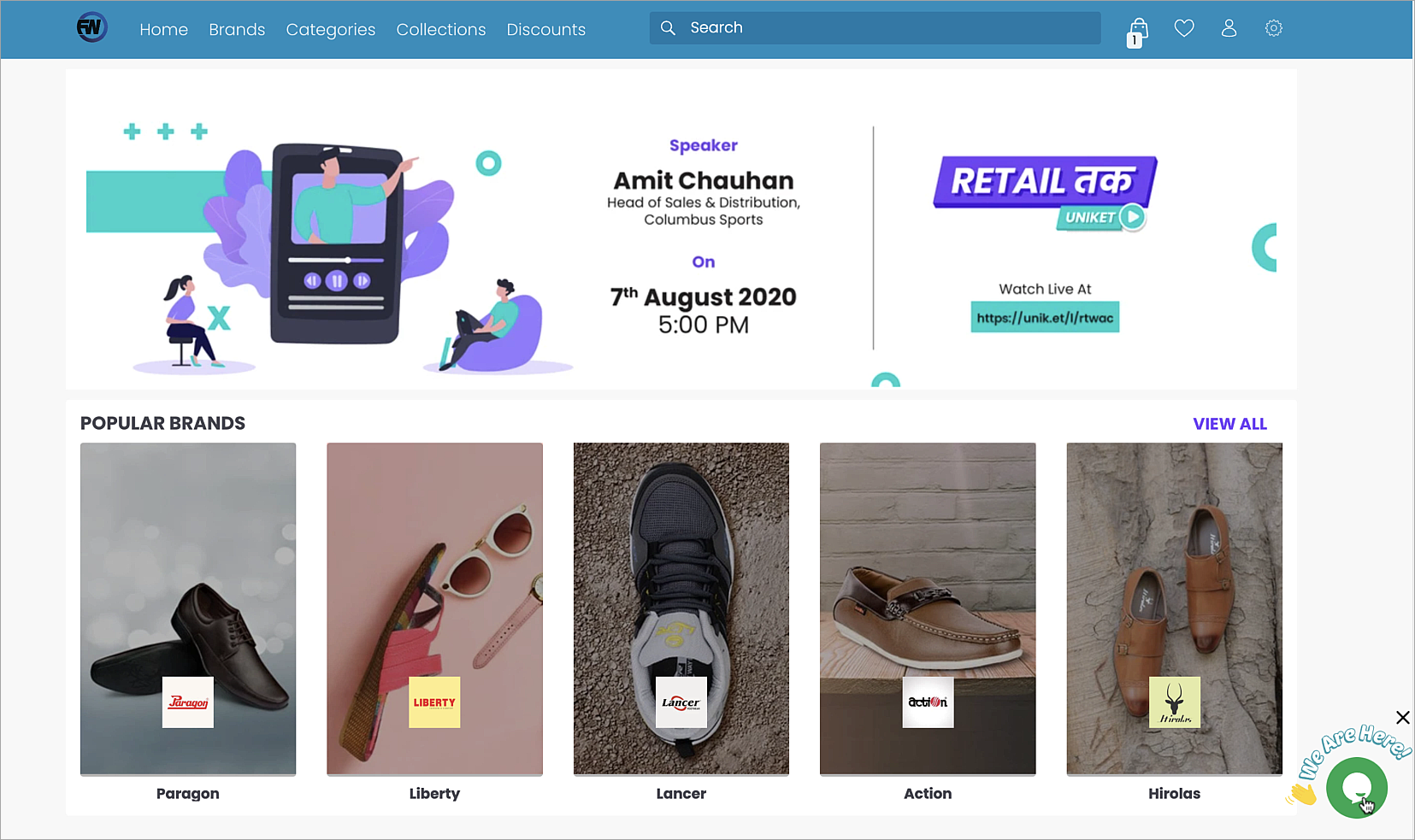Click View All popular brands link
The height and width of the screenshot is (840, 1415).
(1229, 424)
